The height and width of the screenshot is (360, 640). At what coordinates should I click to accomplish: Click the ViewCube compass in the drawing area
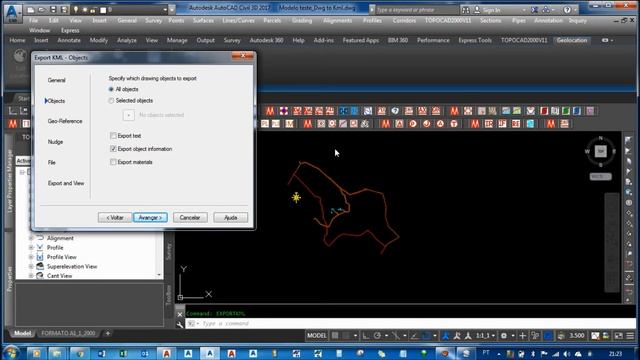pyautogui.click(x=600, y=151)
